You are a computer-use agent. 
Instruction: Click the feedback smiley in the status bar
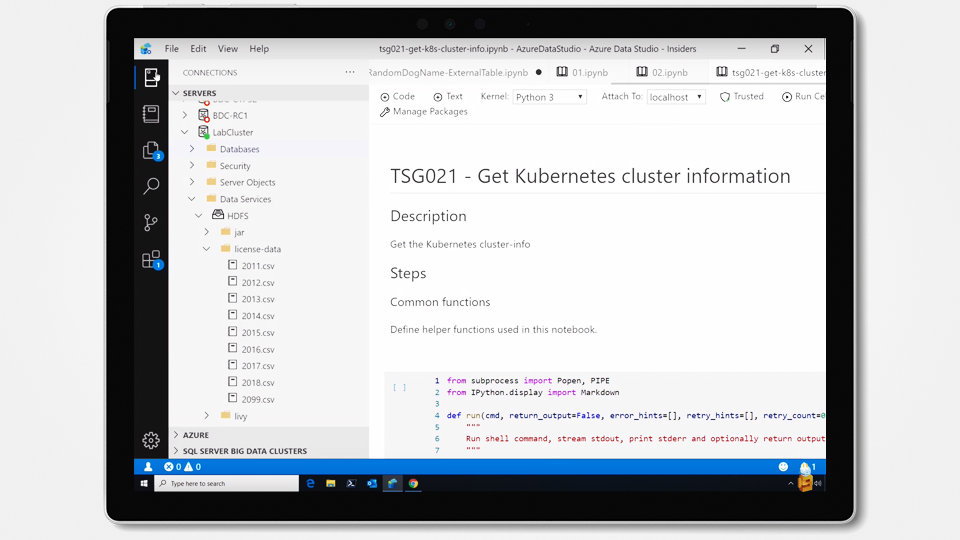pyautogui.click(x=783, y=467)
